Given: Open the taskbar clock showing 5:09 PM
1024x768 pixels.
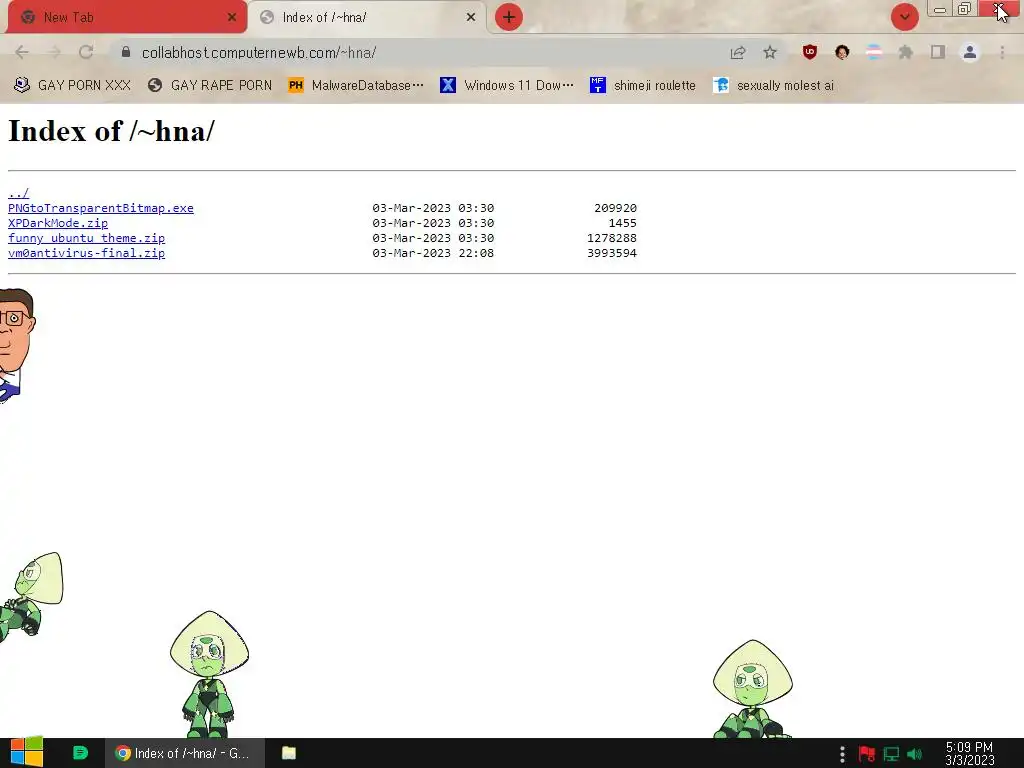Looking at the screenshot, I should click(970, 754).
